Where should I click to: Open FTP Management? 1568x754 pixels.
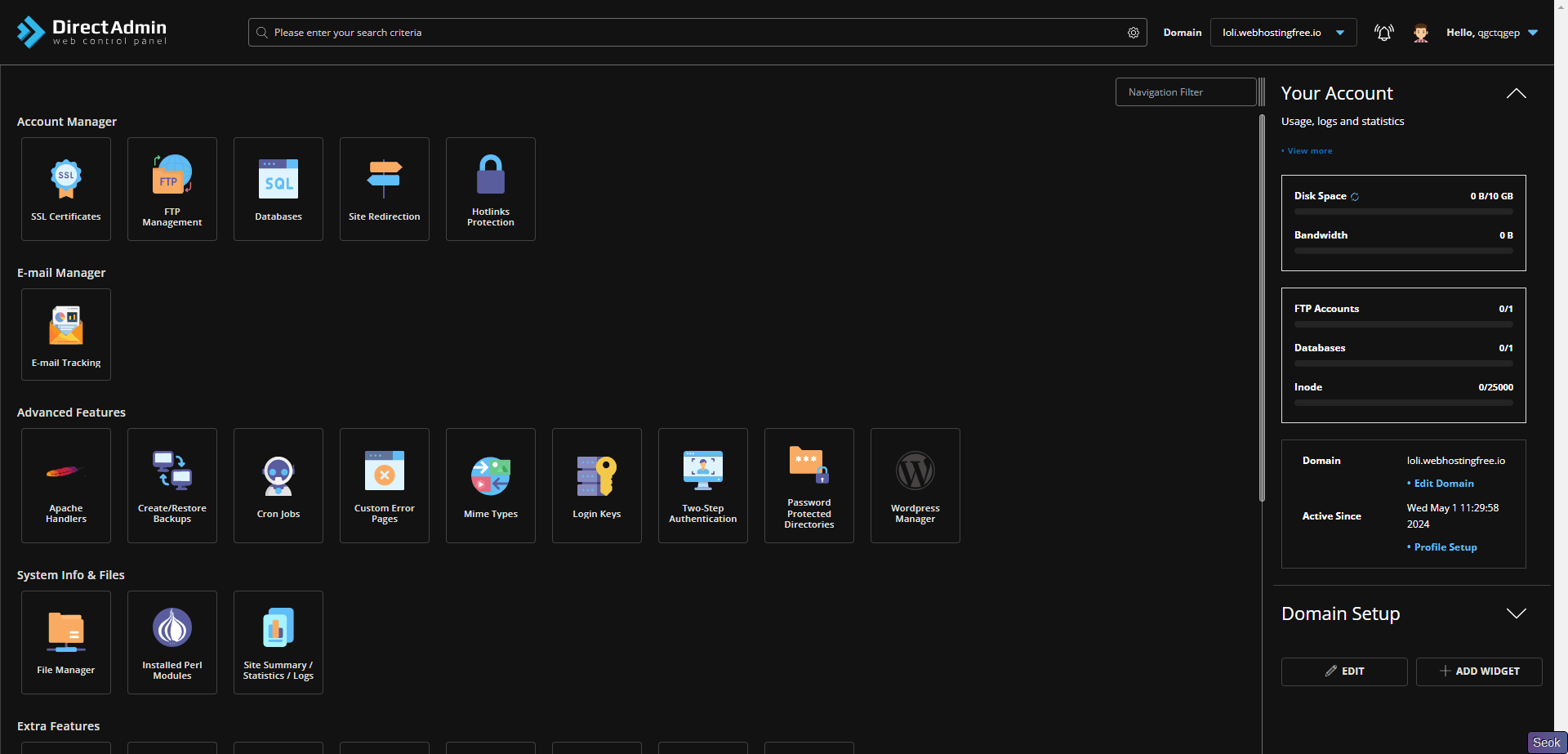pos(172,189)
